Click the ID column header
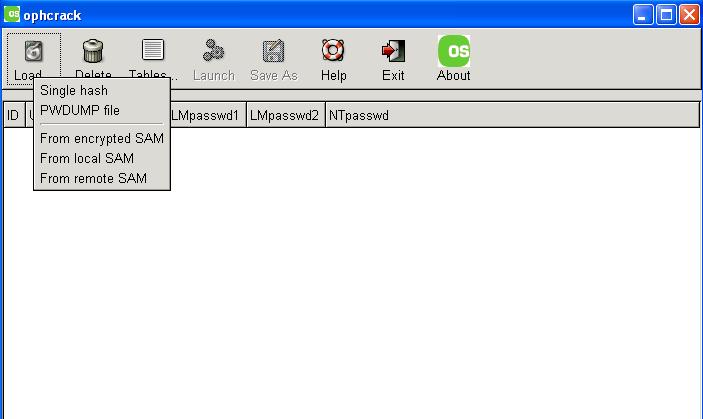Image resolution: width=703 pixels, height=419 pixels. (x=13, y=116)
